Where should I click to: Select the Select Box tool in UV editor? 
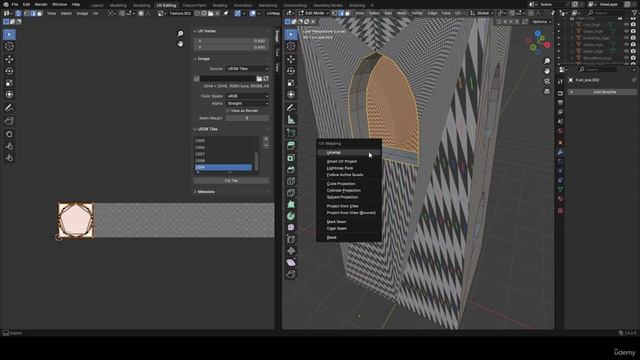(9, 35)
